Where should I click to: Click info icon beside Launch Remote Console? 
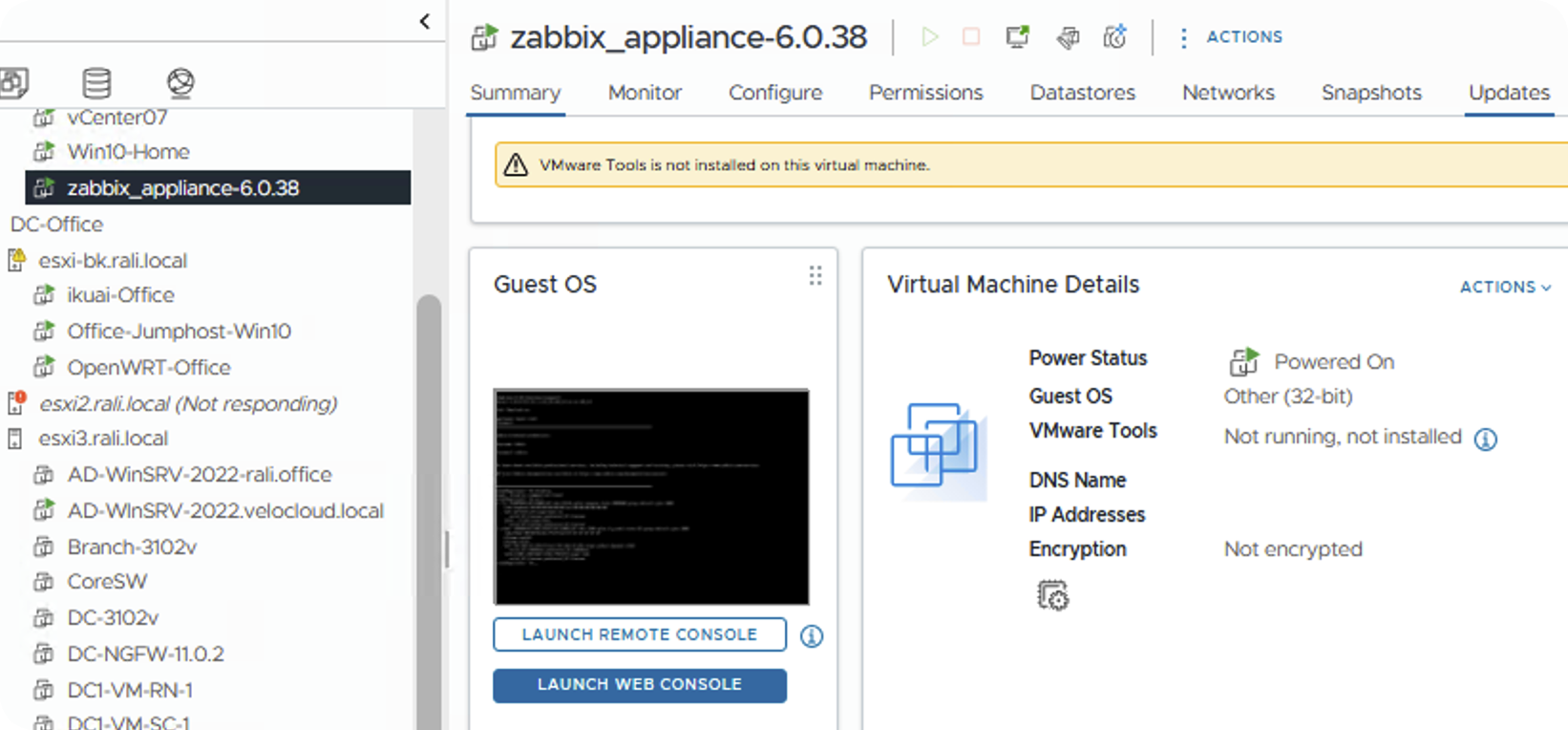[812, 636]
